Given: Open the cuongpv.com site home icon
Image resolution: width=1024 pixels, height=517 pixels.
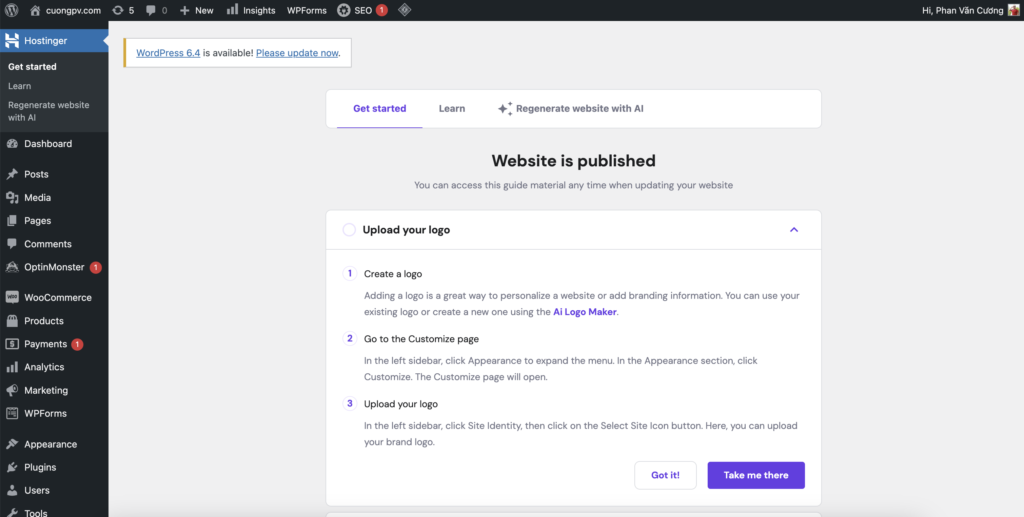Looking at the screenshot, I should click(35, 10).
